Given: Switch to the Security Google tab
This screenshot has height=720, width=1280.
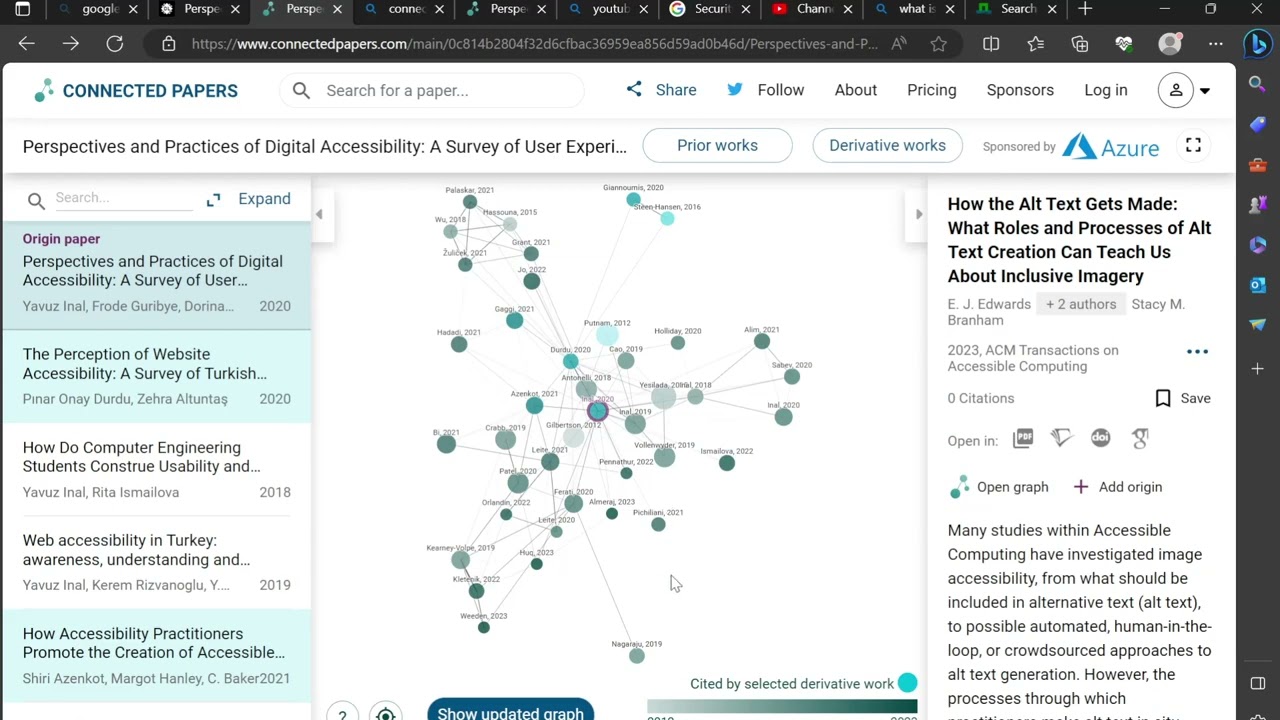Looking at the screenshot, I should 710,9.
